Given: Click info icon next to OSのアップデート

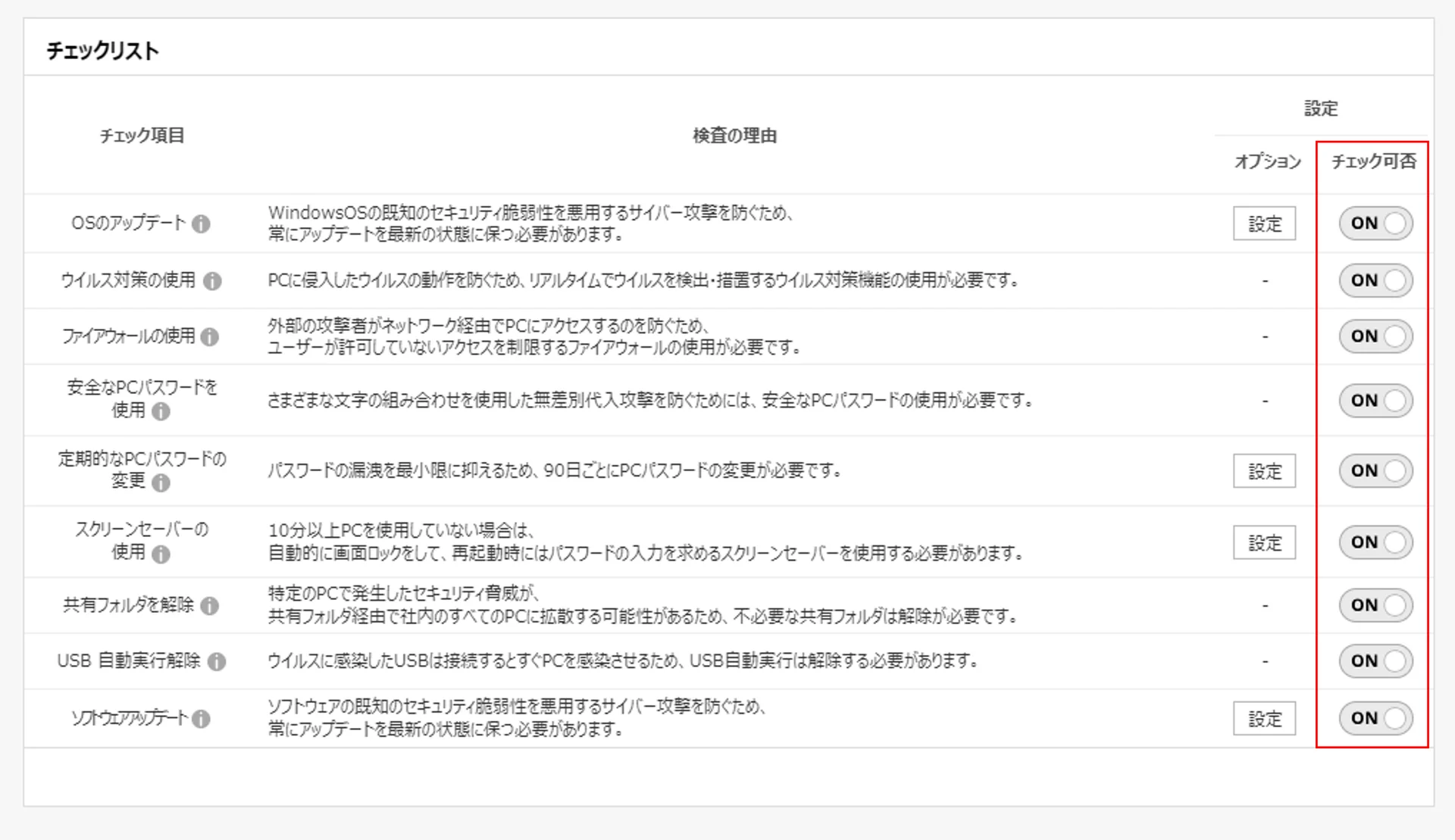Looking at the screenshot, I should [x=201, y=224].
